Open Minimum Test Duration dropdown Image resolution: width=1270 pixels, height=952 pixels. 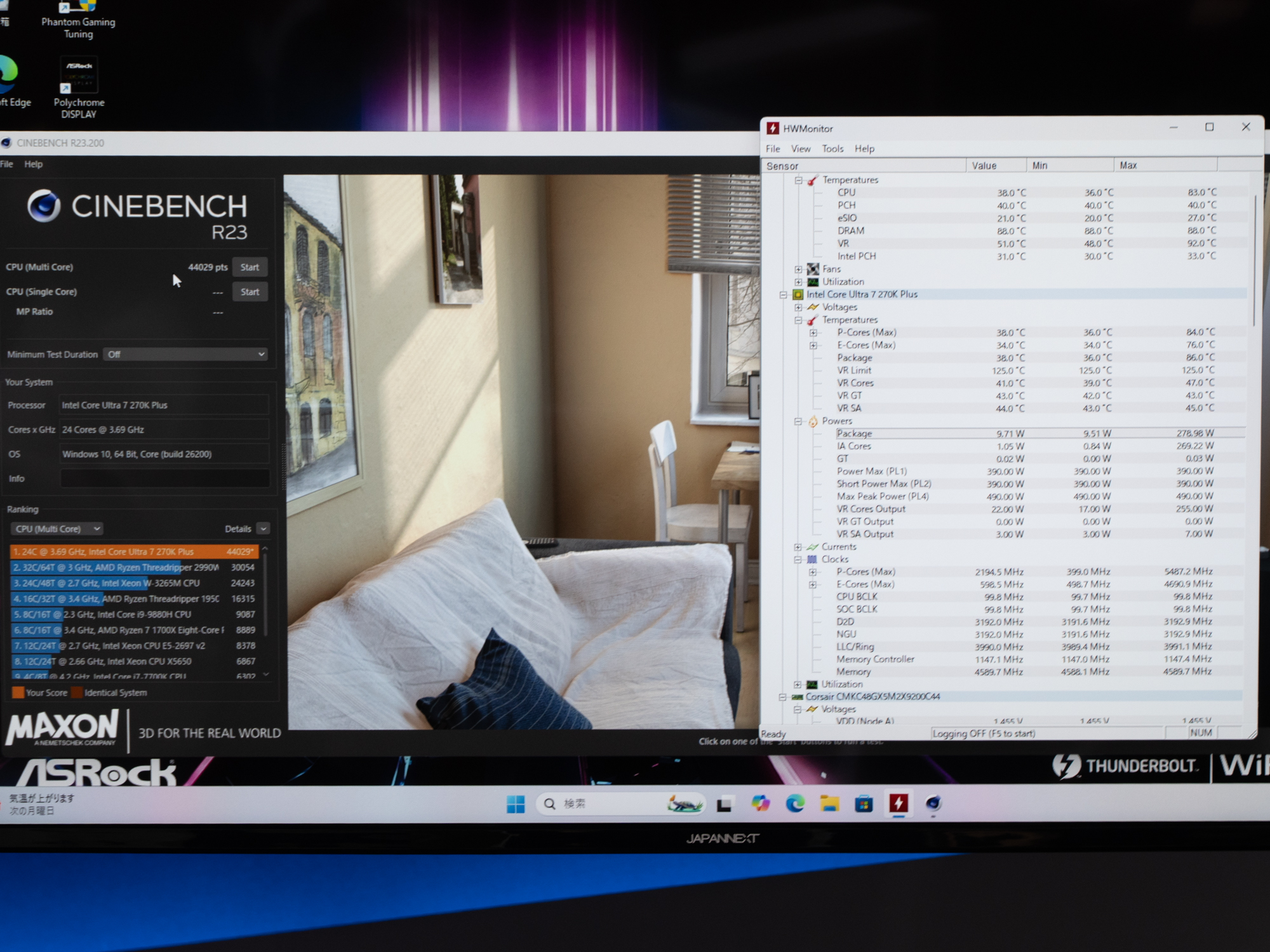(185, 354)
